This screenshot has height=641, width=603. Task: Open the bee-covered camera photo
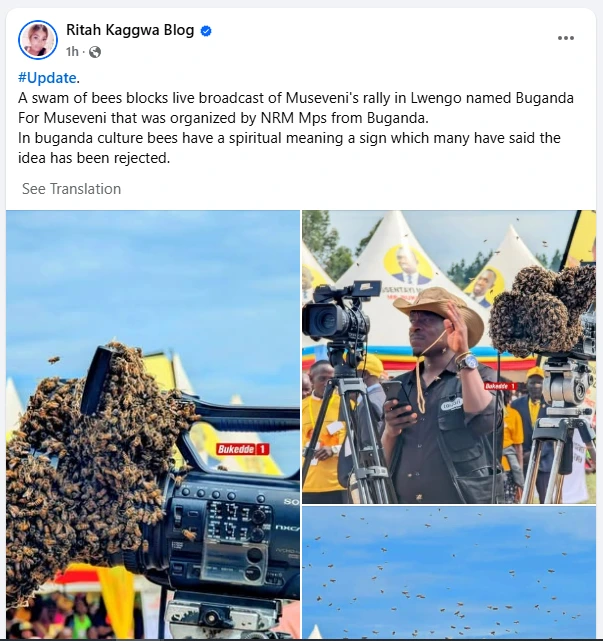click(x=153, y=424)
